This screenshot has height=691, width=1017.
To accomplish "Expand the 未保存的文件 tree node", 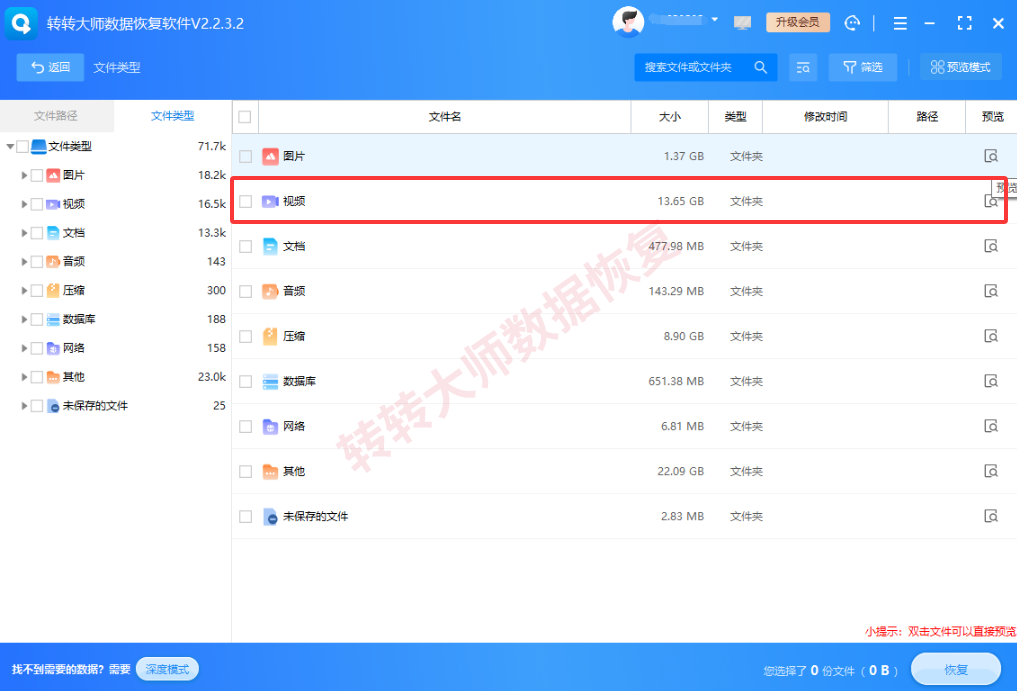I will click(24, 406).
